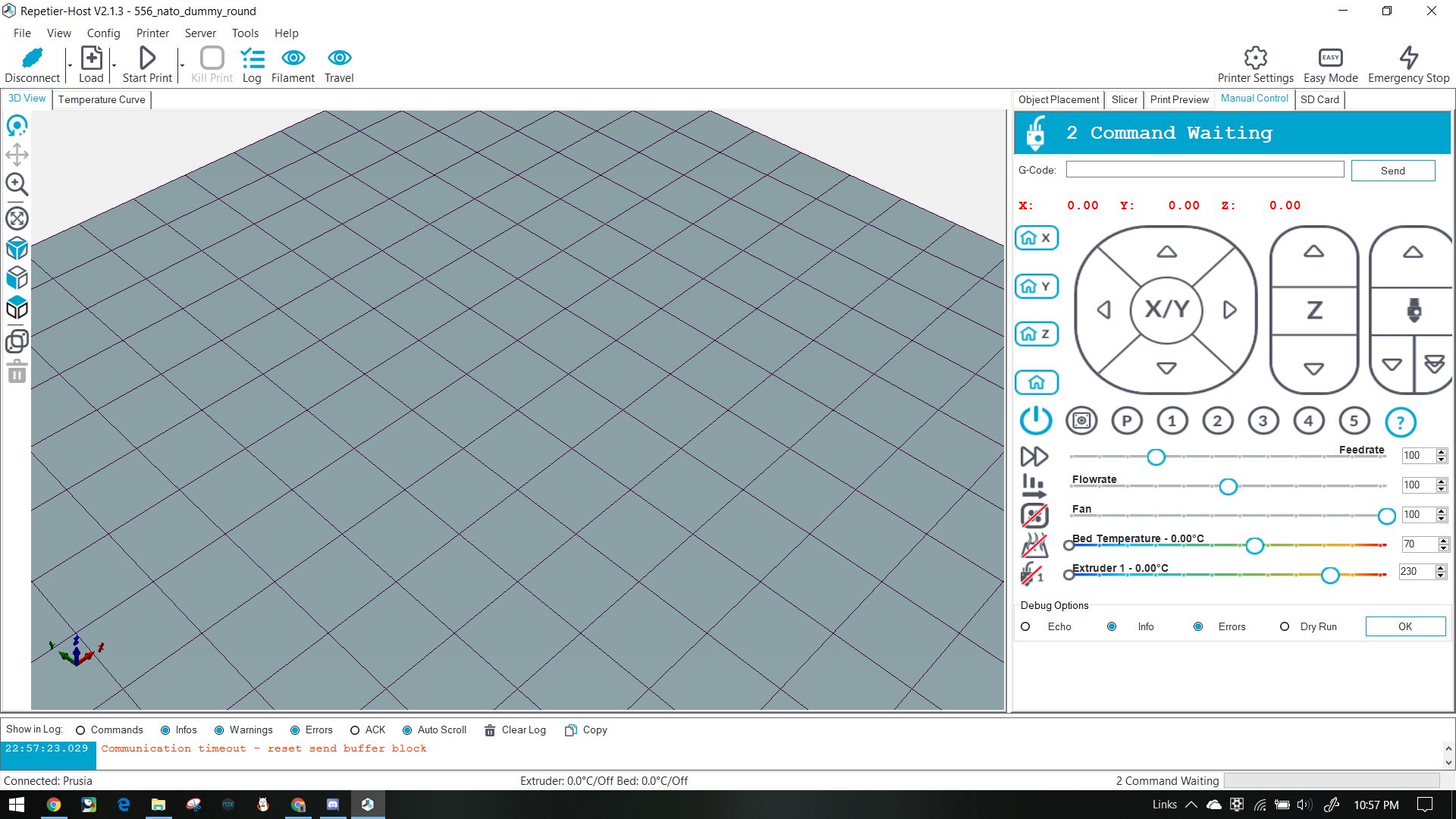The width and height of the screenshot is (1456, 819).
Task: Click the Flowrate slider handle
Action: 1228,487
